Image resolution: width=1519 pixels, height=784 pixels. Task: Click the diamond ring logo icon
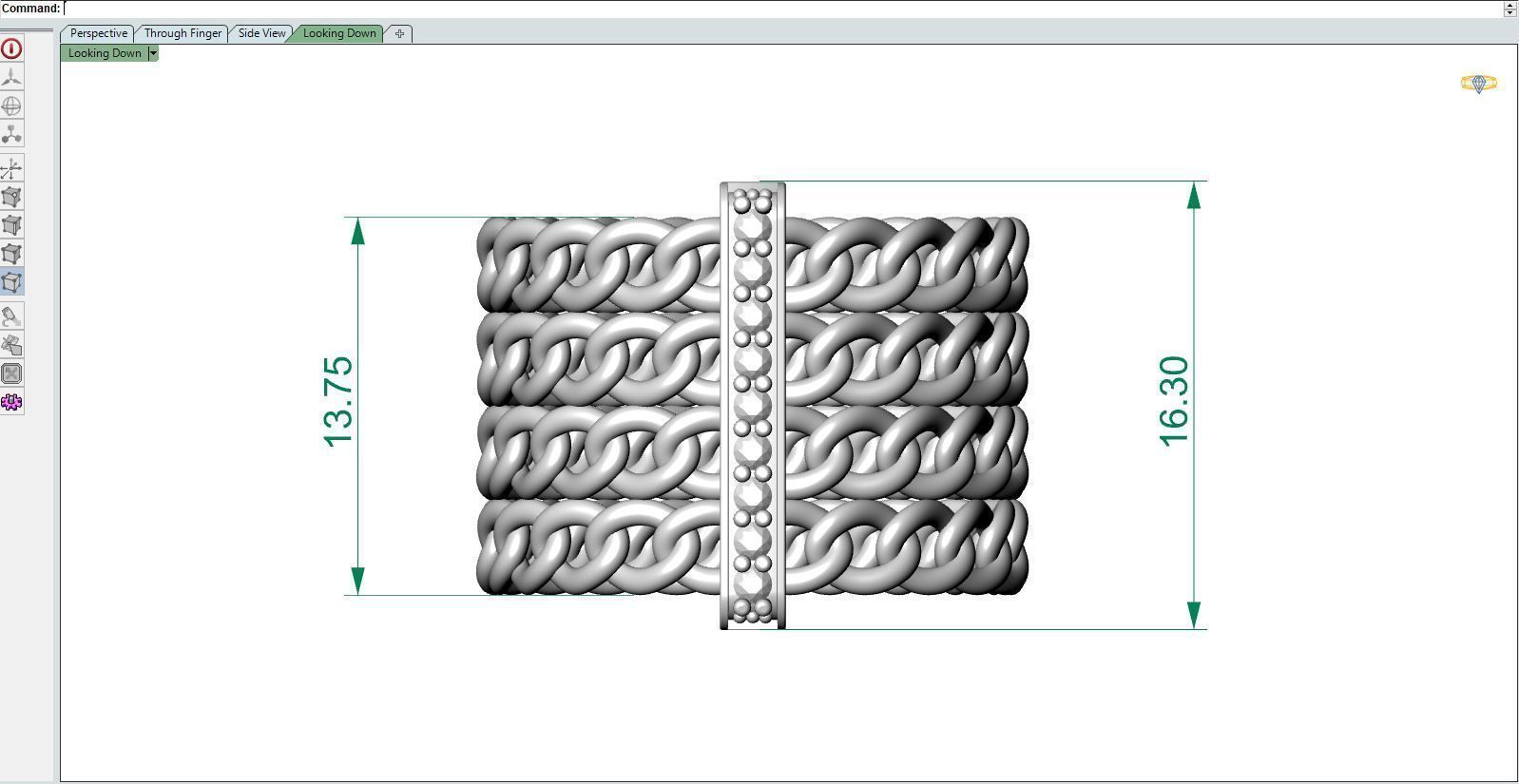pyautogui.click(x=1478, y=85)
